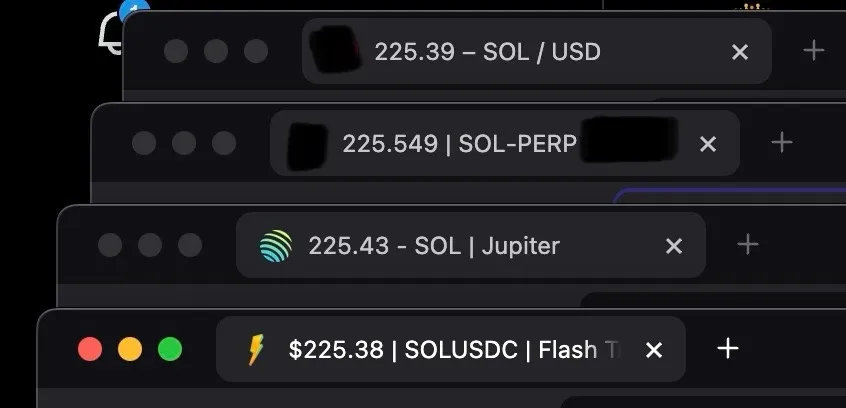Minimize window with the yellow button
This screenshot has height=408, width=846.
click(130, 349)
